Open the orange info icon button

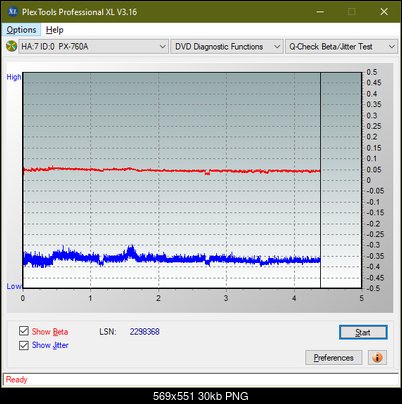(x=377, y=358)
